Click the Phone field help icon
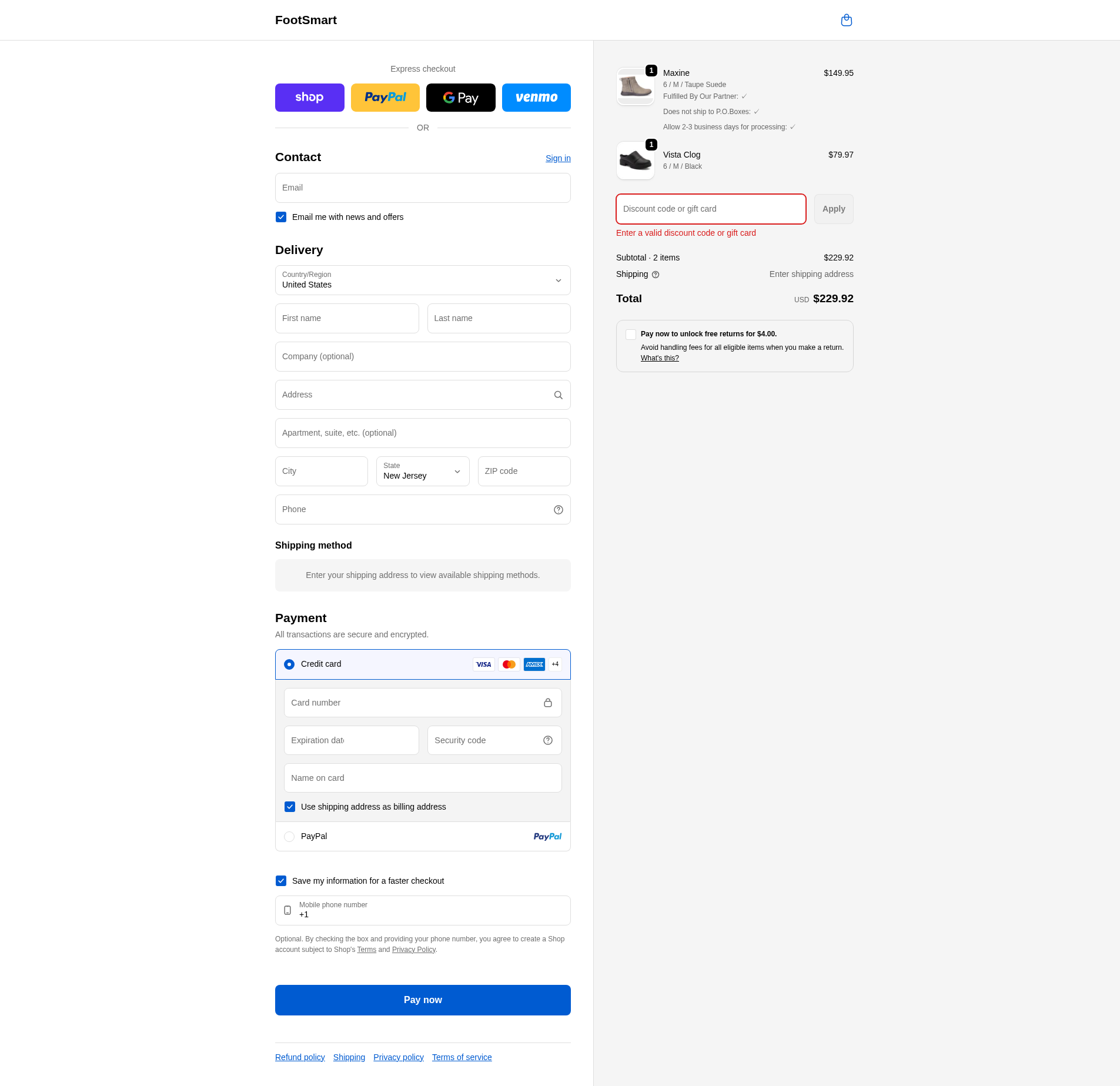 [x=558, y=510]
